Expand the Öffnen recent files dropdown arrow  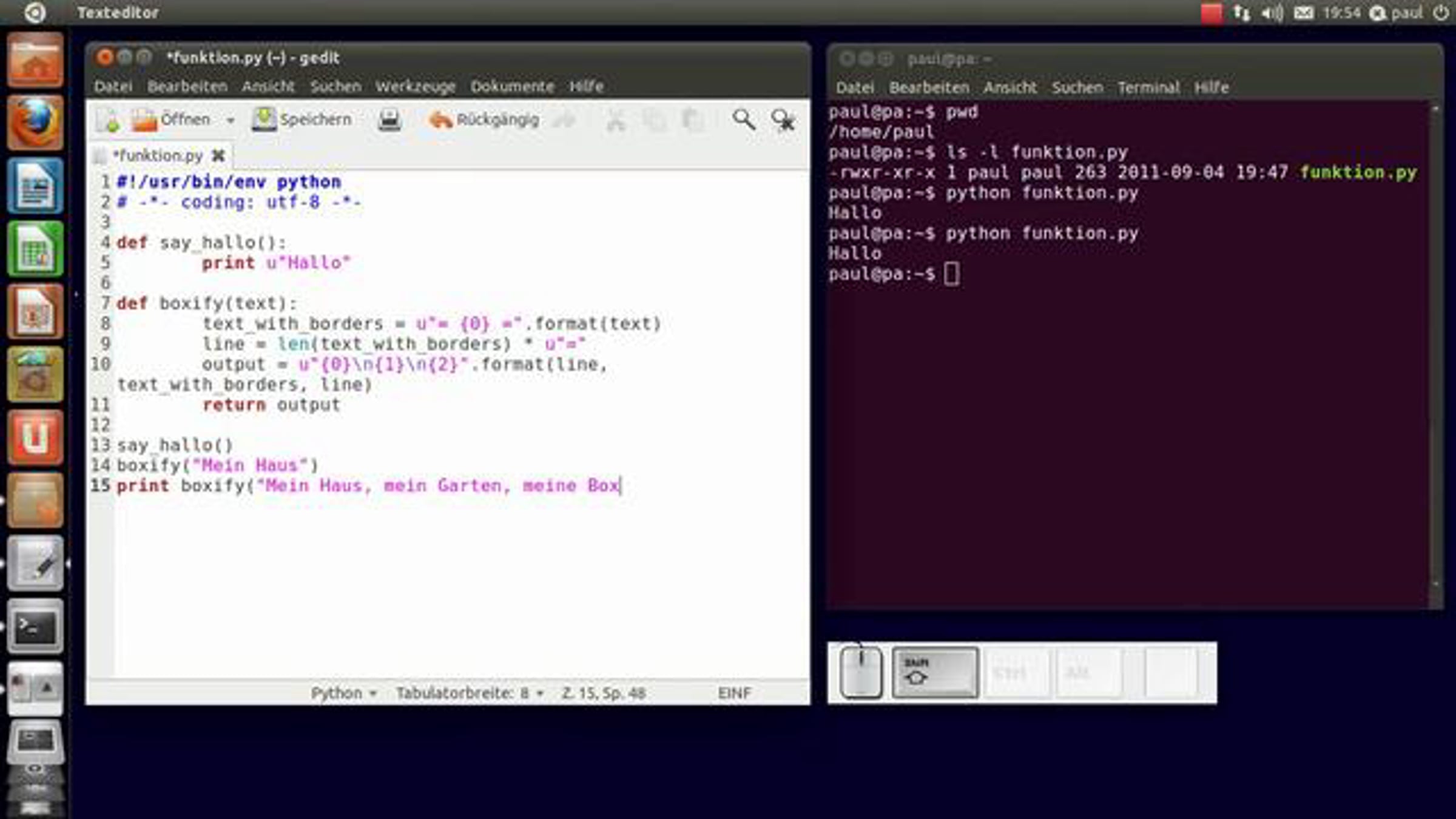(x=231, y=120)
